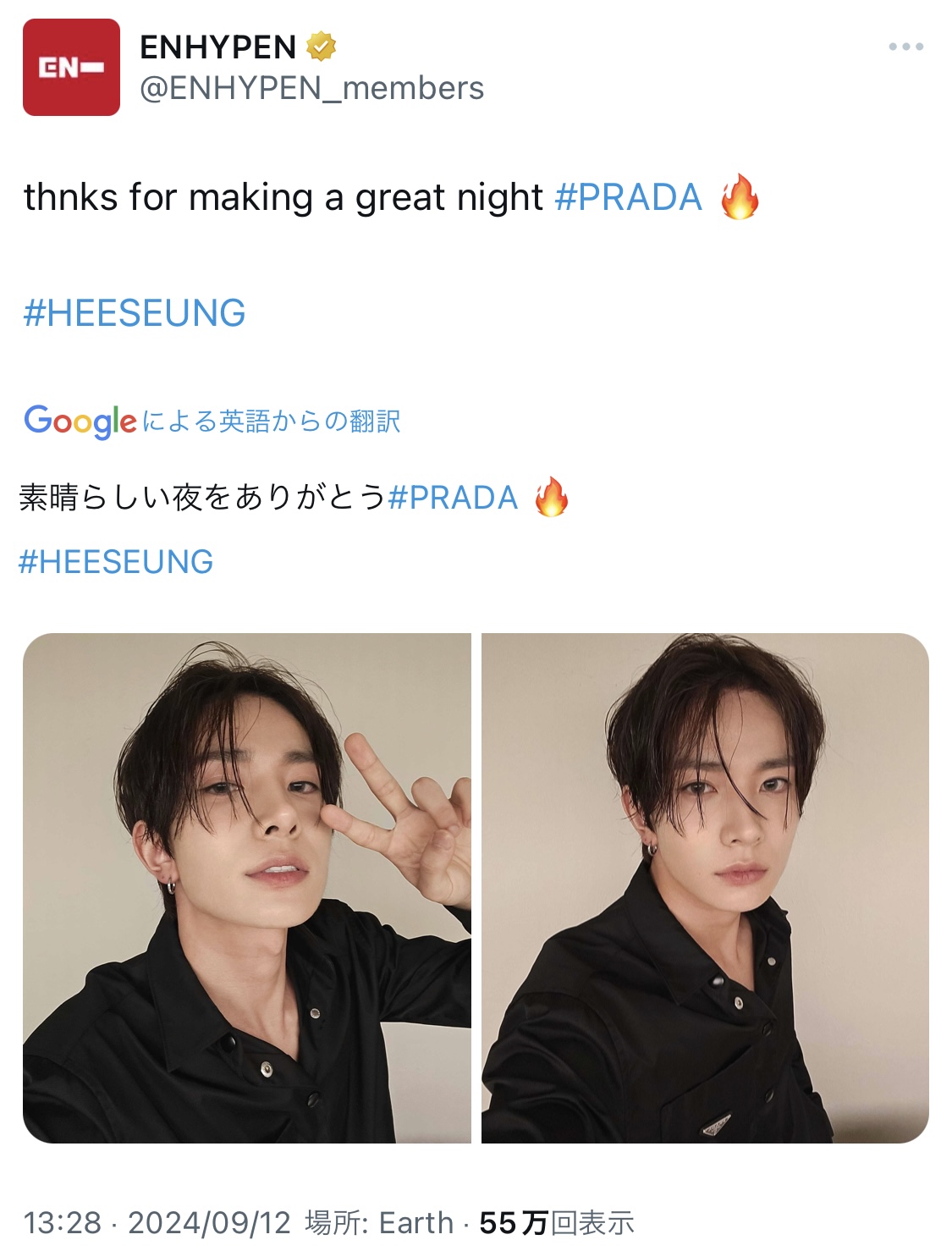Open the #PRADA hashtag in original tweet
Image resolution: width=952 pixels, height=1251 pixels.
coord(628,197)
